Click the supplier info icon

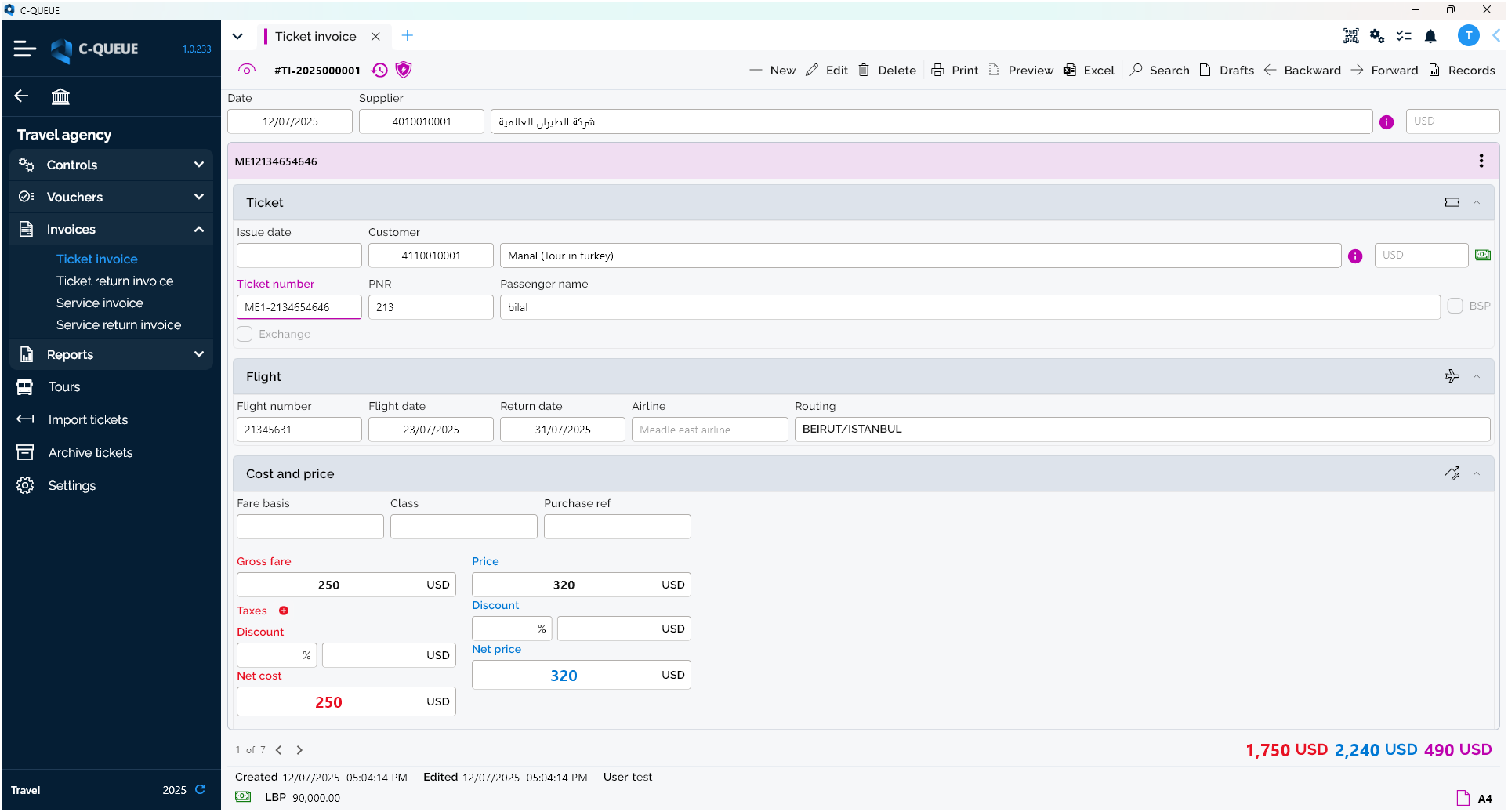1387,122
